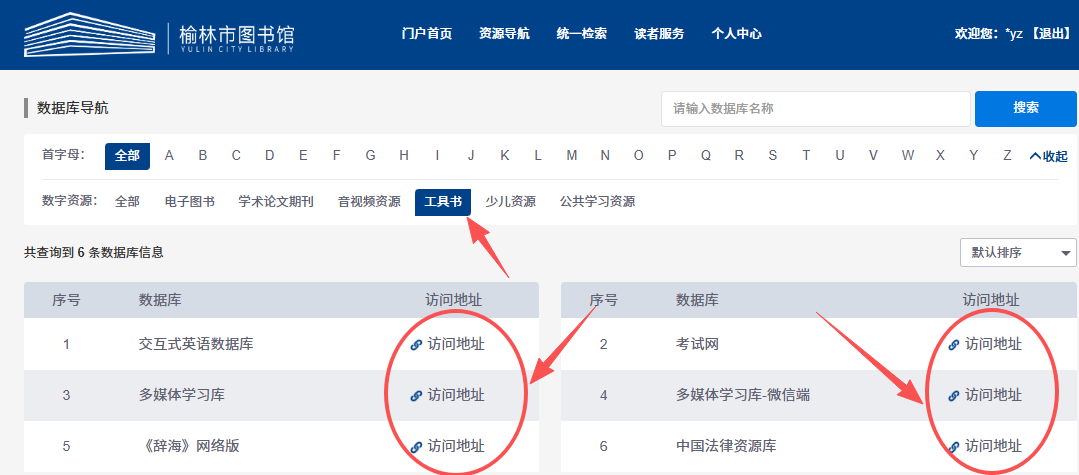Screen dimensions: 1079x475
Task: Select the 电子图书 resource tab
Action: coord(189,202)
